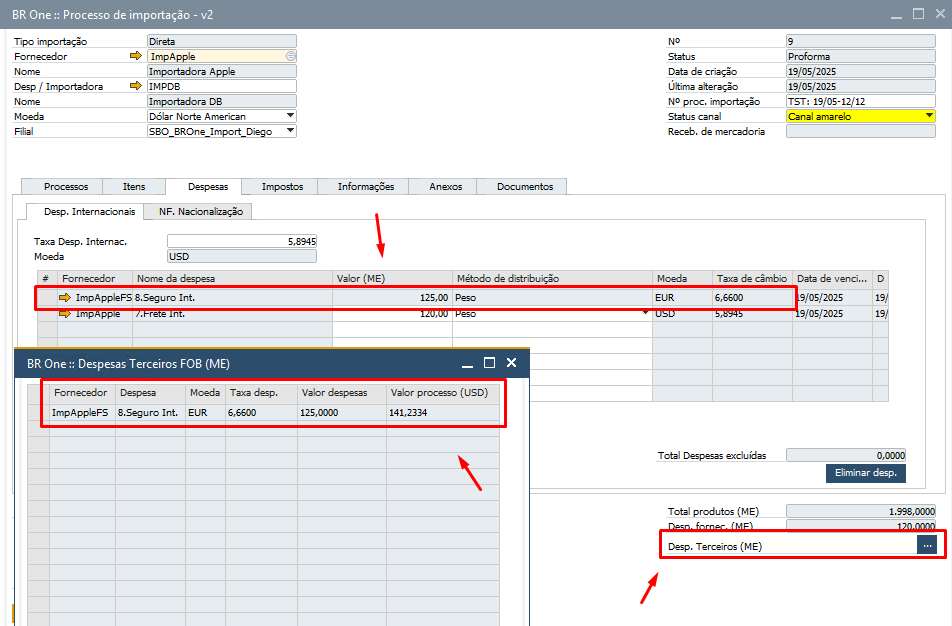Close the Processo de importação window
Image resolution: width=952 pixels, height=626 pixels.
940,13
